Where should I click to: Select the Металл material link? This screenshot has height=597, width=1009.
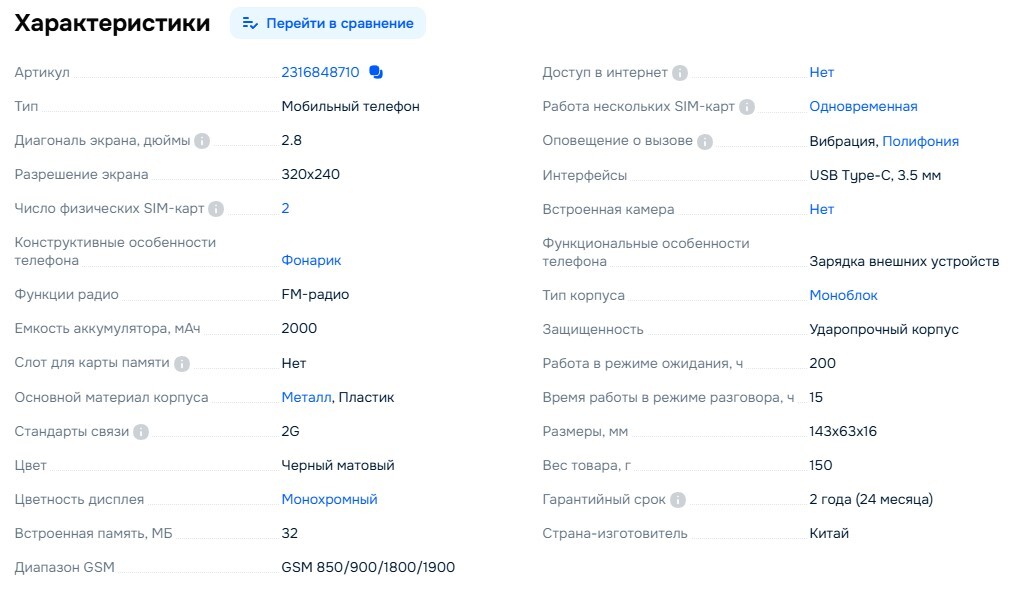tap(305, 397)
